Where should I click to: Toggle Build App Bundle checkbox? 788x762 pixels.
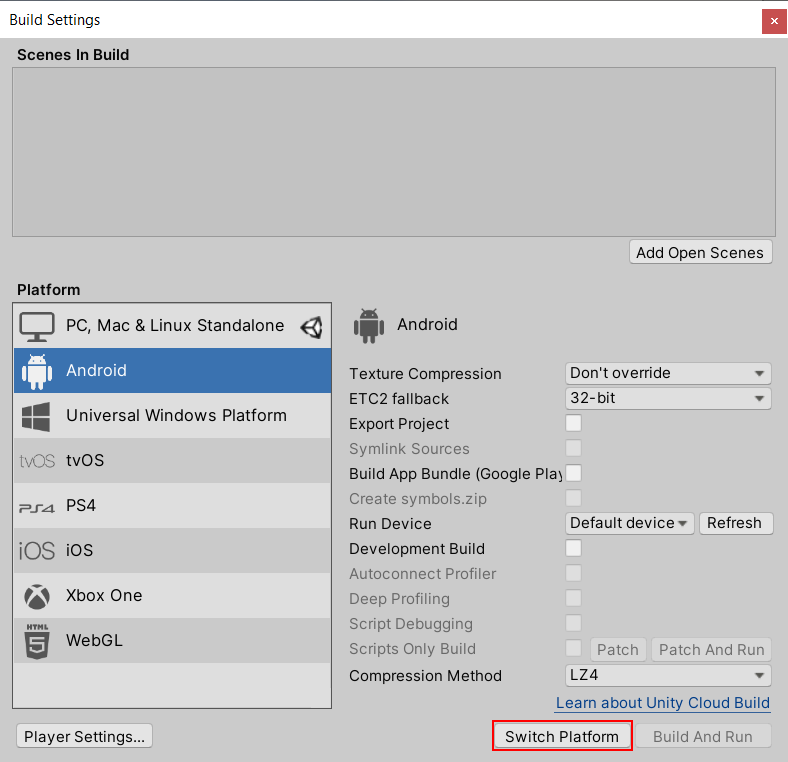(x=574, y=473)
